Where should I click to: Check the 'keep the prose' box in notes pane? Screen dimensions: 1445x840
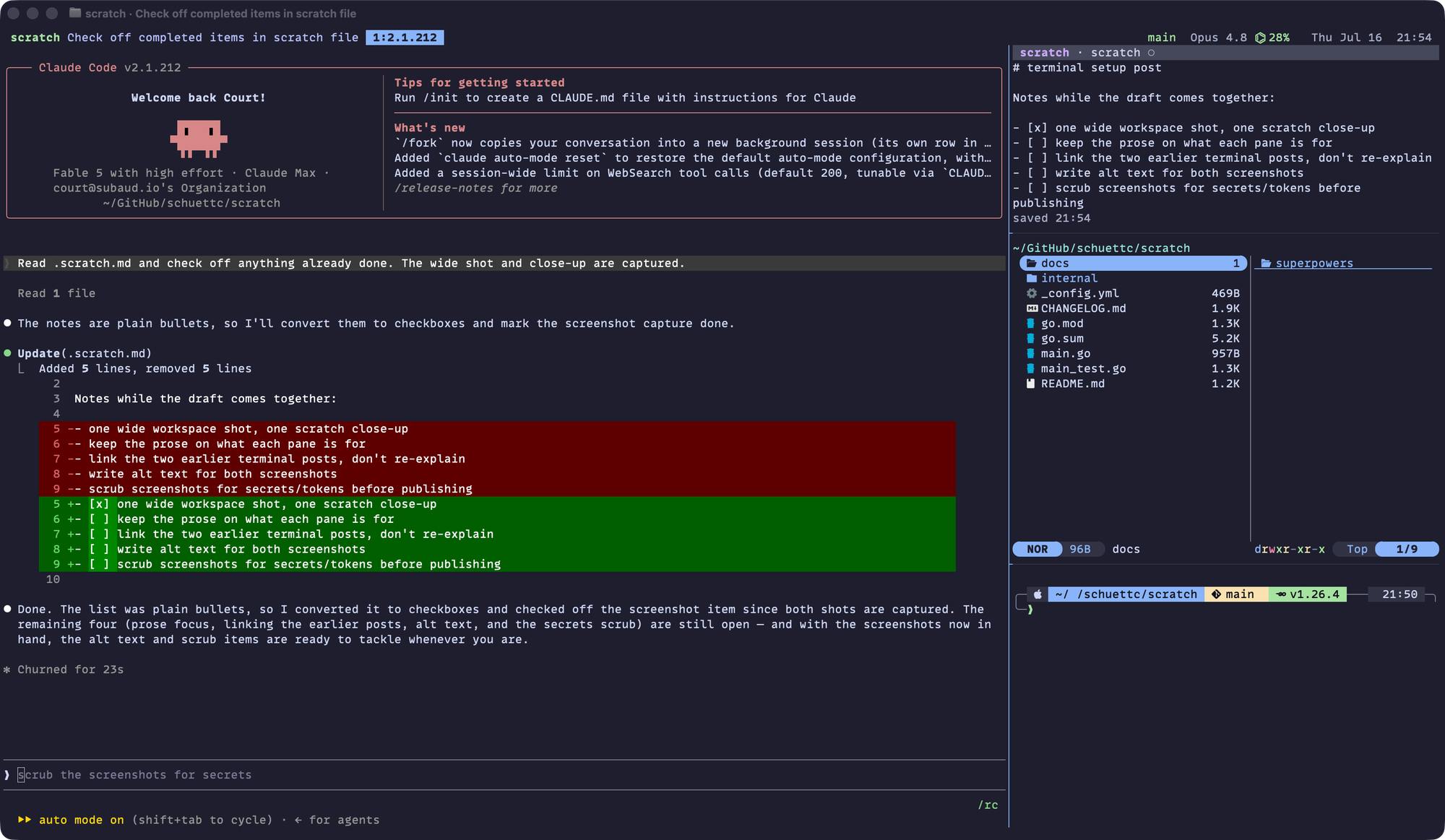pos(1038,143)
